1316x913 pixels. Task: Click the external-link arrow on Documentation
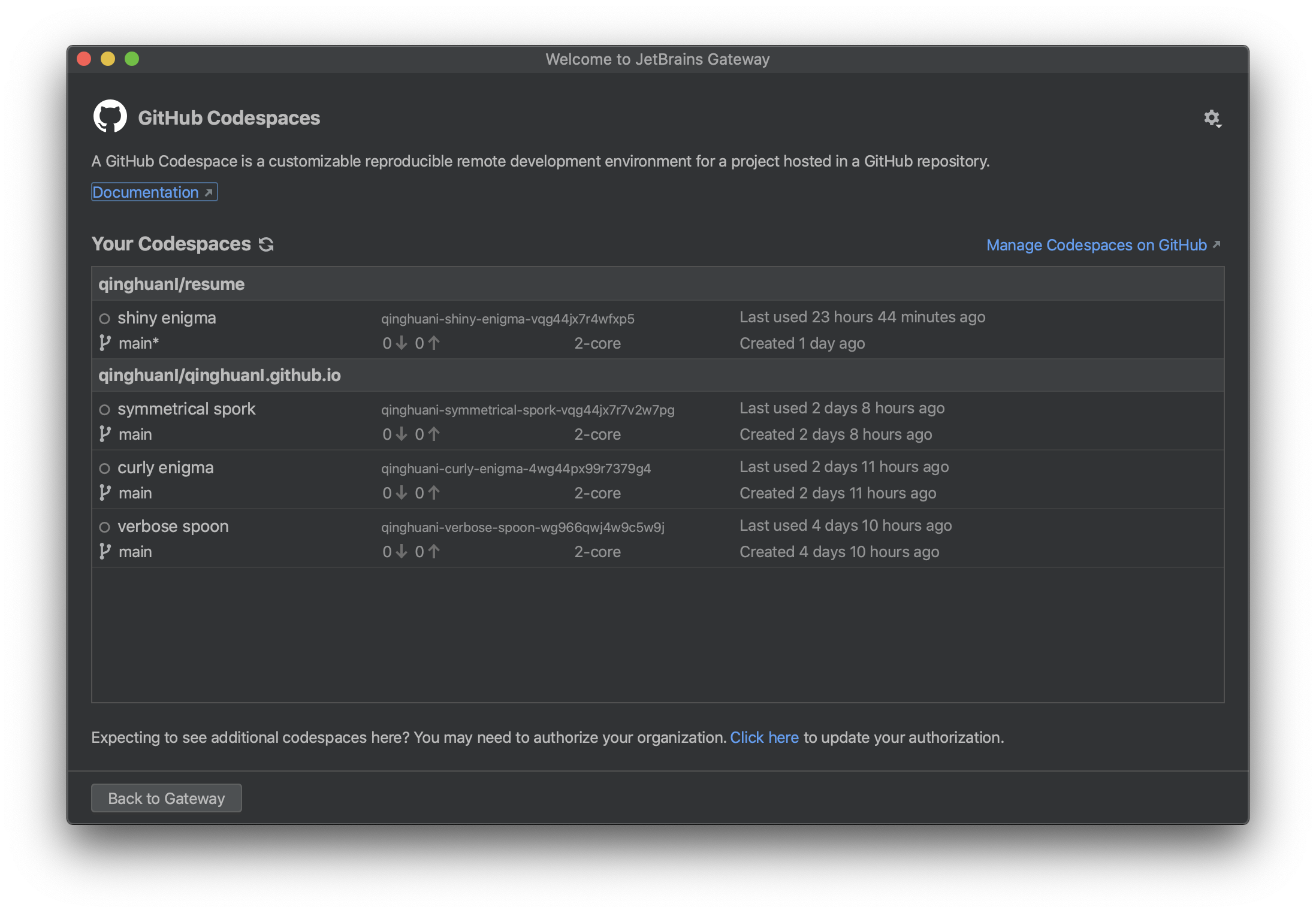208,192
